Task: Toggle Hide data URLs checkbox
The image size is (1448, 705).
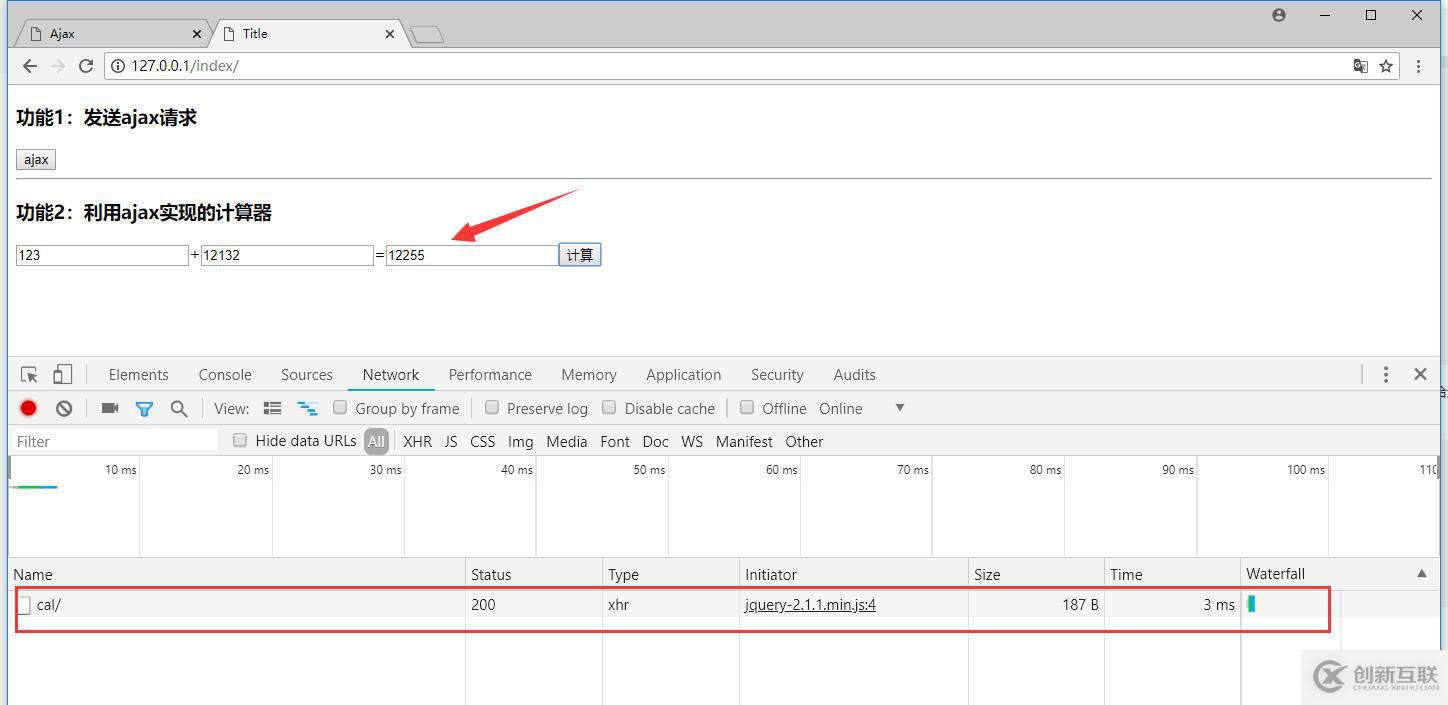Action: click(x=240, y=440)
